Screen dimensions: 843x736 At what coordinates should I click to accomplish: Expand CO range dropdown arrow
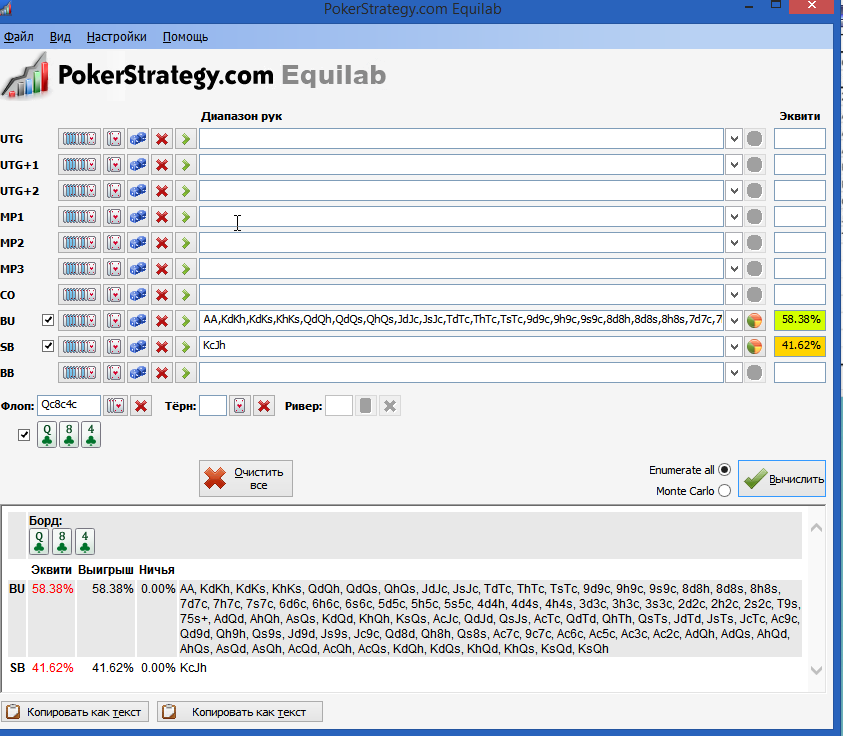[x=734, y=295]
